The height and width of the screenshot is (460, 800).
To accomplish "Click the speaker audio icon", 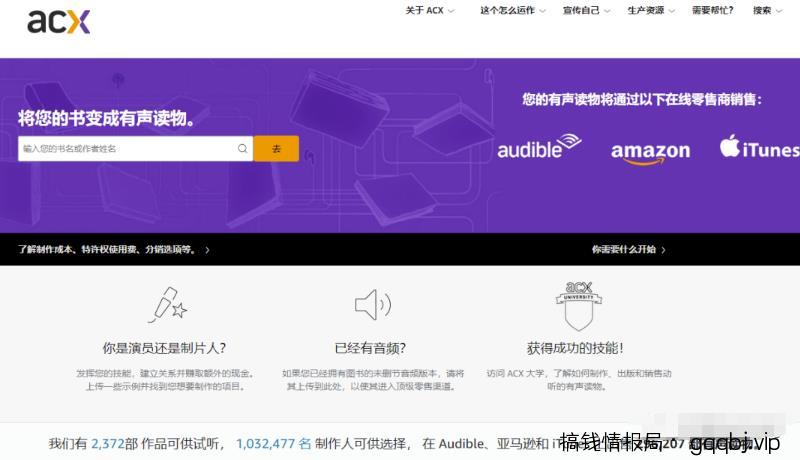I will click(x=373, y=305).
